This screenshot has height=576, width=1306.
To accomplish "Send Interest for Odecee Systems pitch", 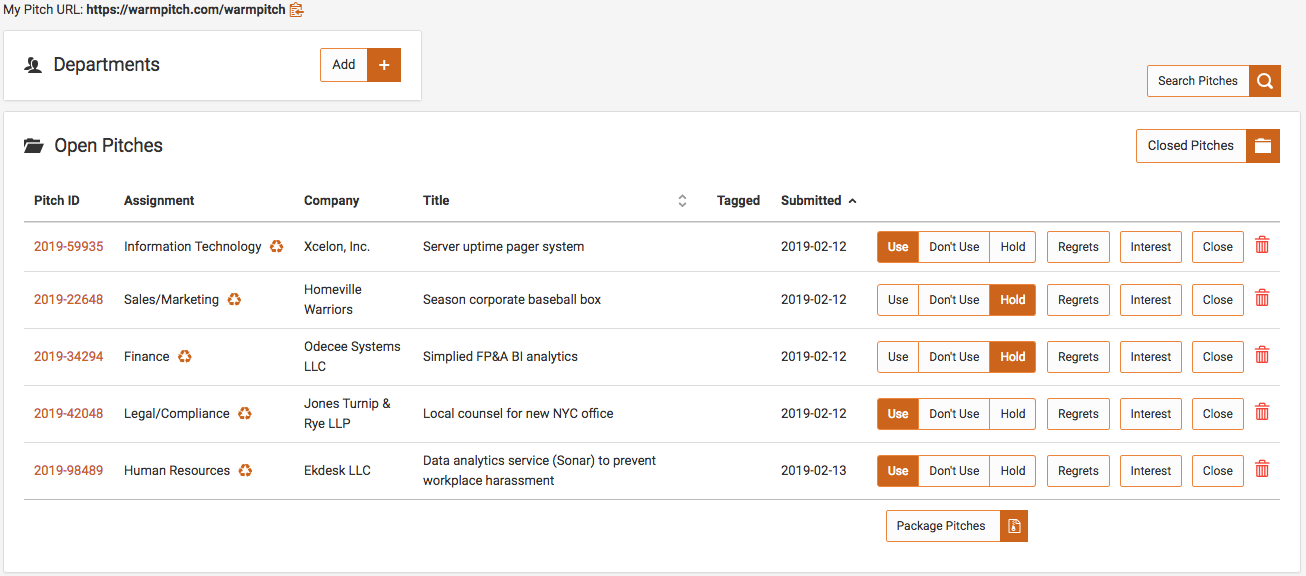I will pyautogui.click(x=1151, y=357).
